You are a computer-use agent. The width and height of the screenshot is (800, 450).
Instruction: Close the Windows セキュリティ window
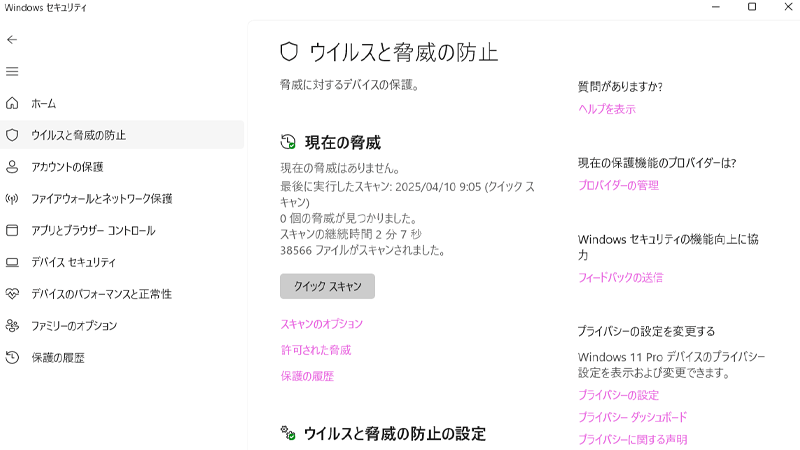[788, 7]
